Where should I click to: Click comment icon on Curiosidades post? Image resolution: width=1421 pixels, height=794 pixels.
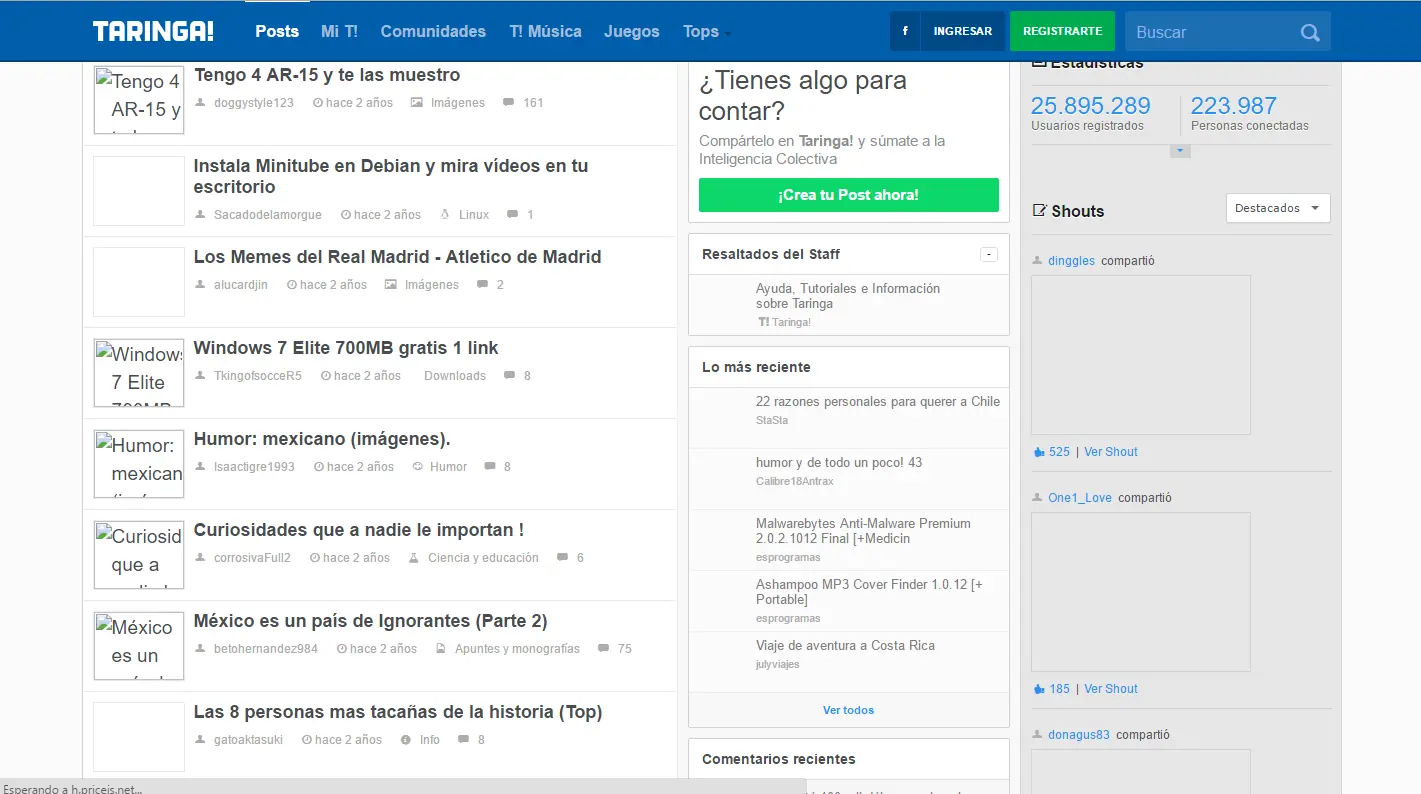tap(562, 557)
